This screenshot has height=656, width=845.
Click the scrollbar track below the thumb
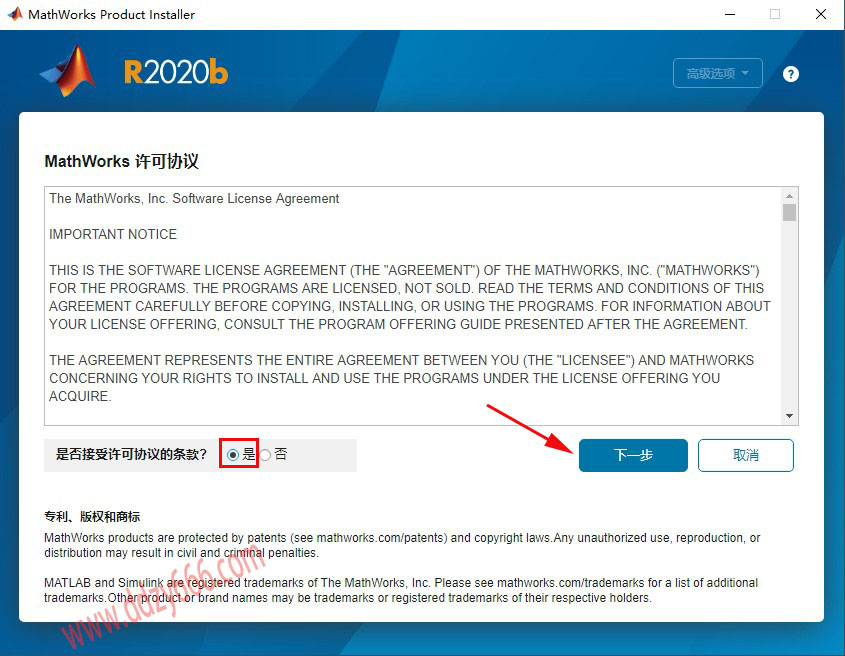click(x=790, y=320)
